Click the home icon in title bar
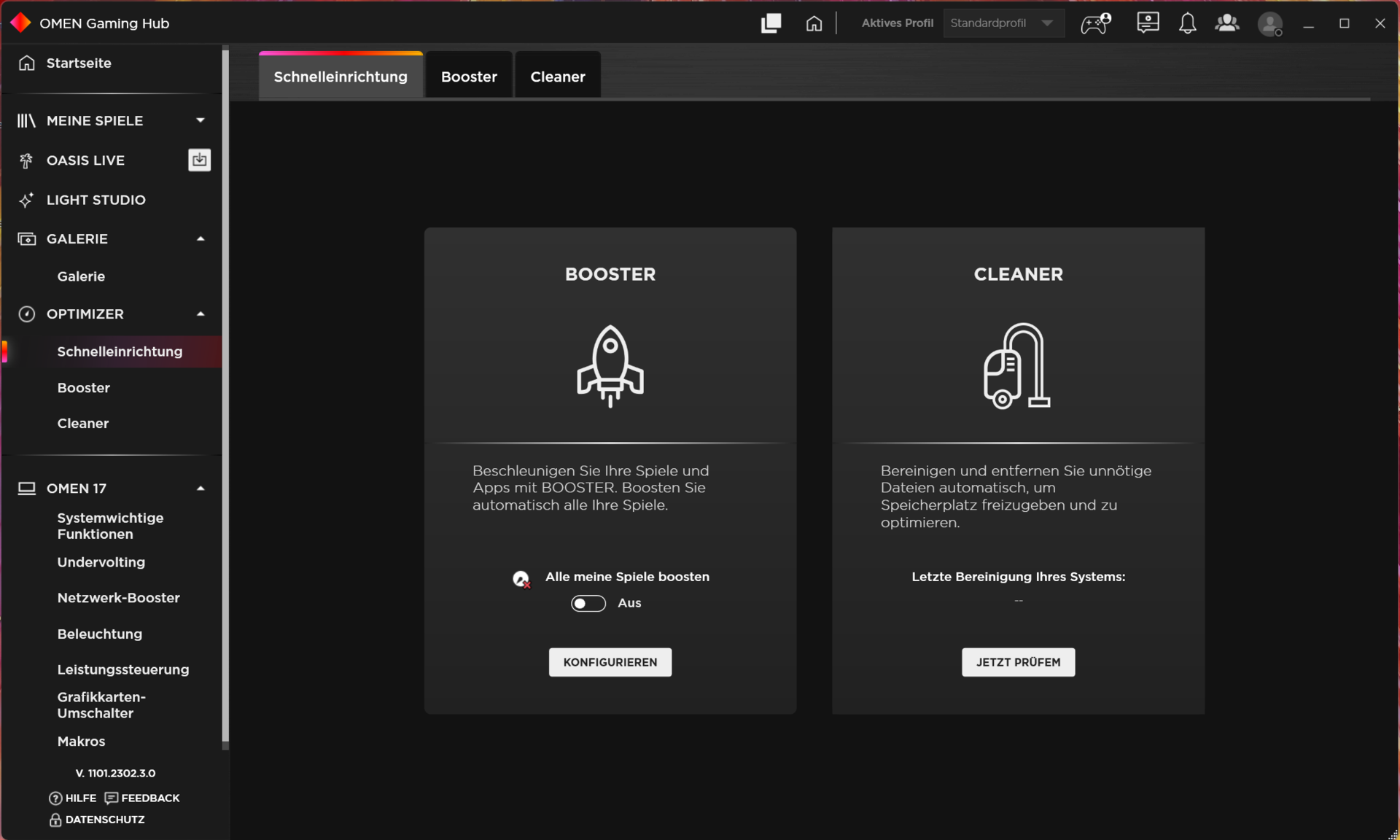1400x840 pixels. click(814, 23)
